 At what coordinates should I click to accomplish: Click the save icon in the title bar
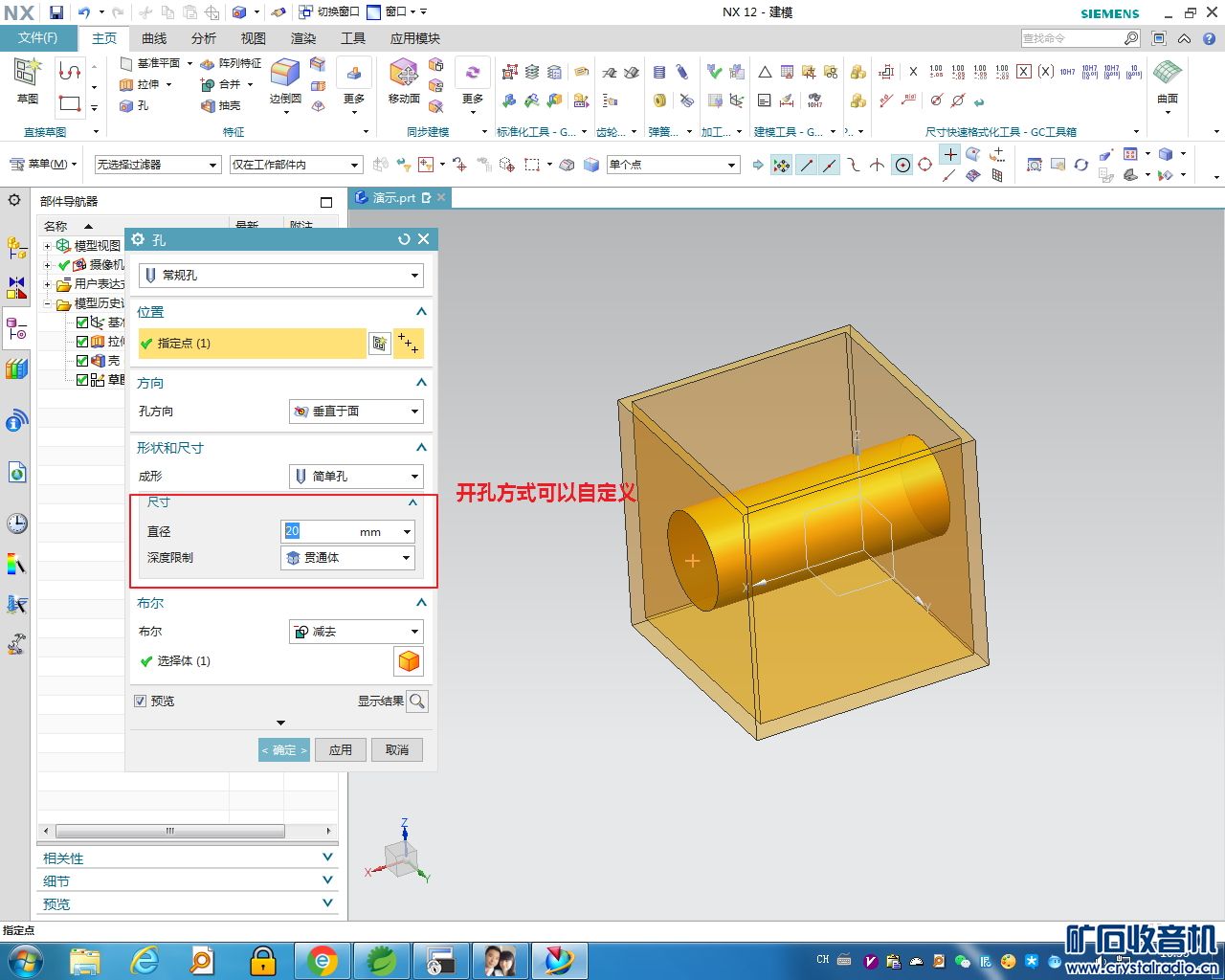(x=56, y=12)
